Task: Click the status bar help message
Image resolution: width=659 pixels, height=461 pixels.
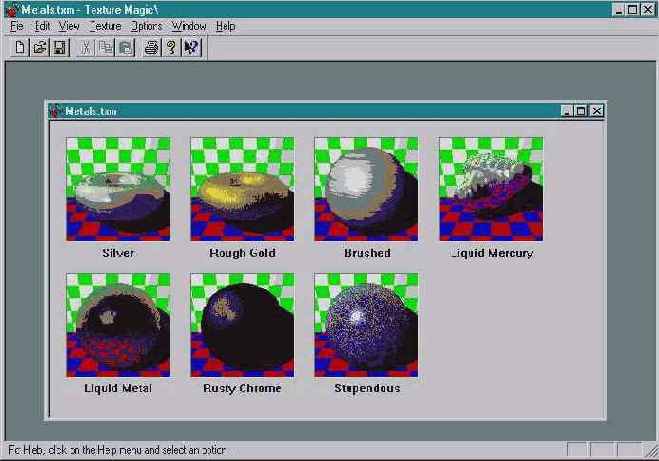Action: [x=117, y=450]
